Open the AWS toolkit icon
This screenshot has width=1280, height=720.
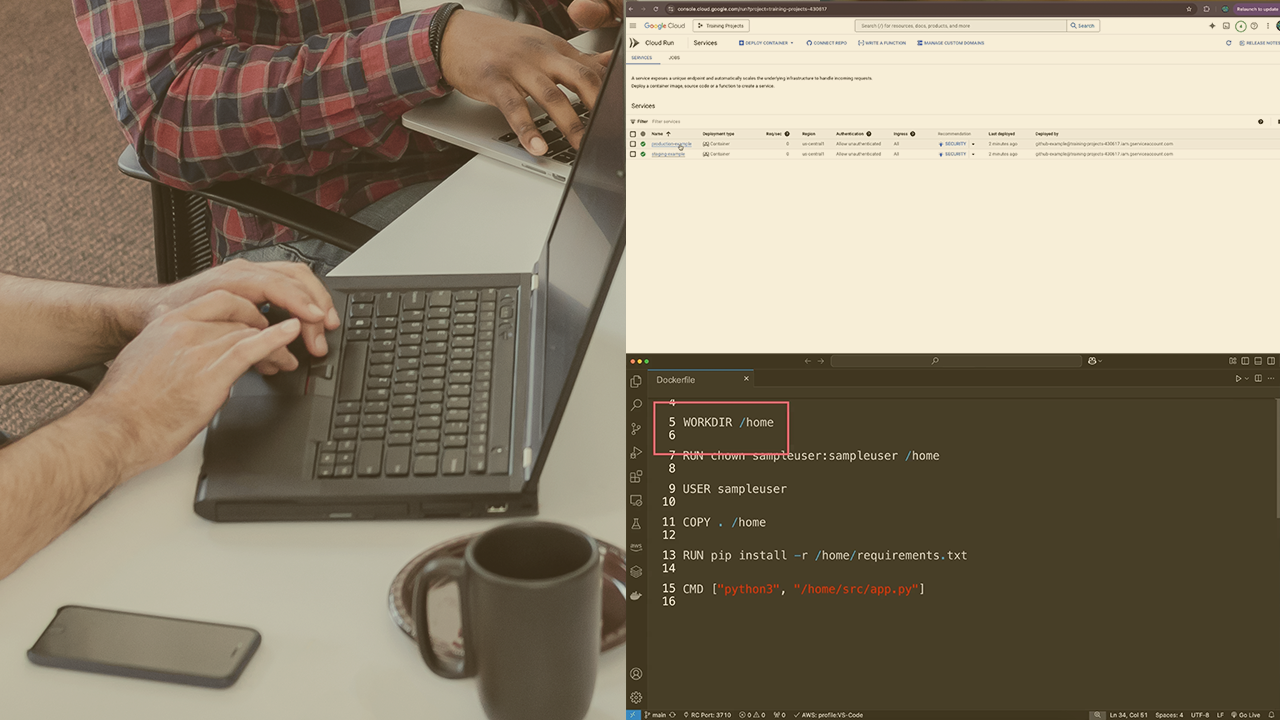coord(636,547)
